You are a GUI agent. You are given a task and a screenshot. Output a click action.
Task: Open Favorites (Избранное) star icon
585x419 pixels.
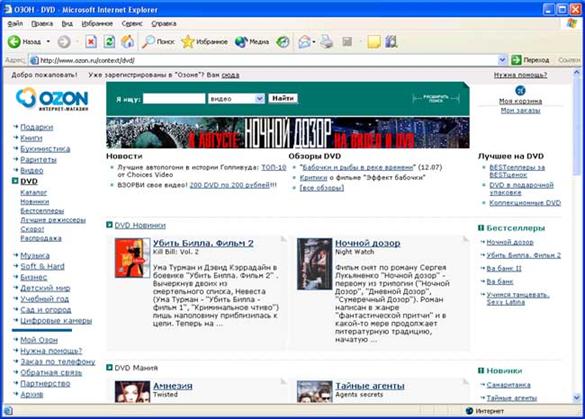pos(188,41)
